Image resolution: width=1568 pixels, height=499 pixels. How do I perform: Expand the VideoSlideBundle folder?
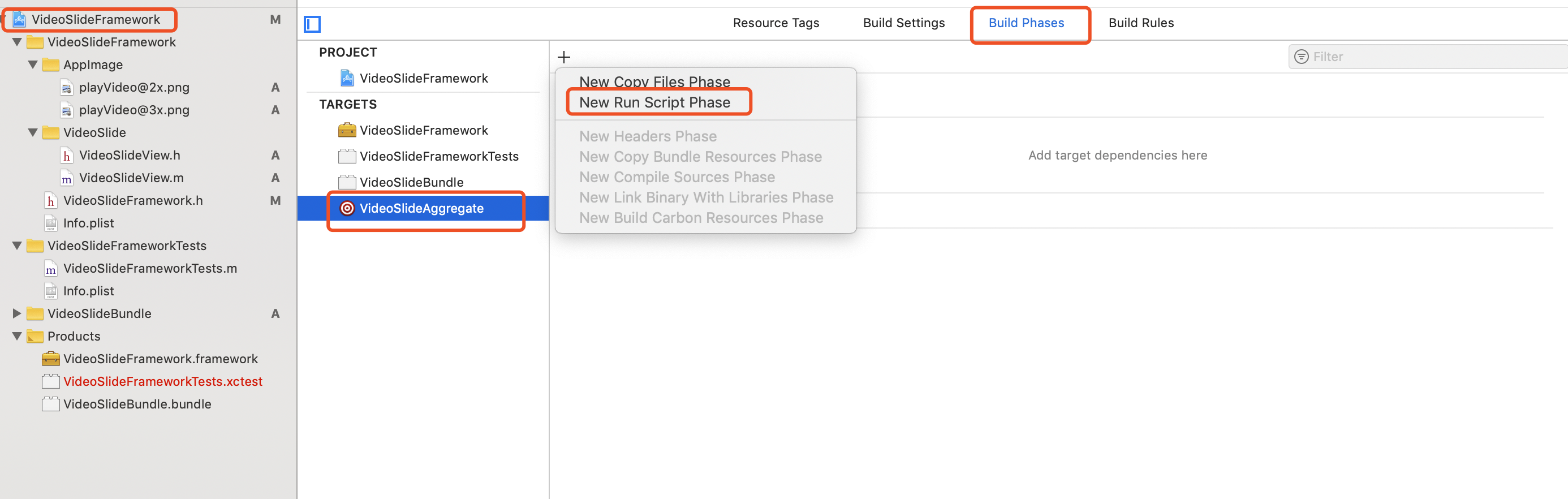tap(17, 313)
